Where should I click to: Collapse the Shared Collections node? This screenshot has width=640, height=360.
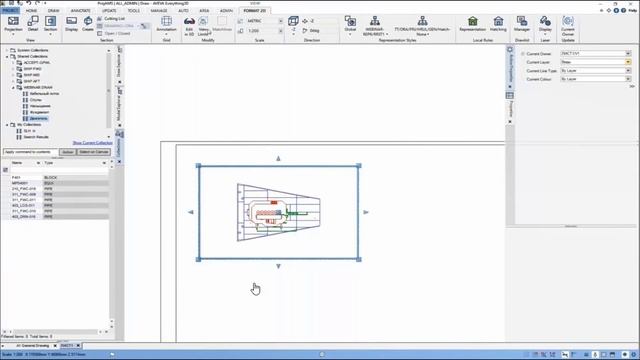7,56
